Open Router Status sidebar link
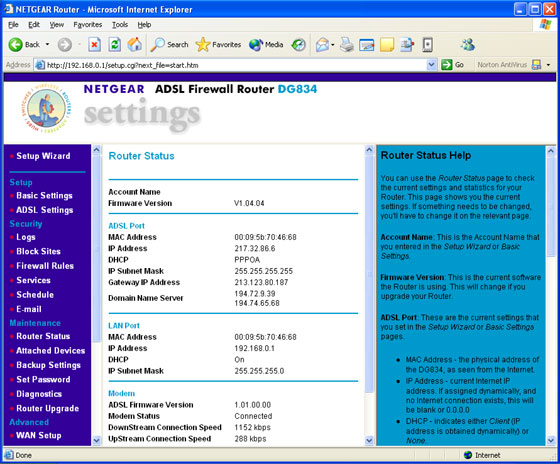 tap(43, 336)
